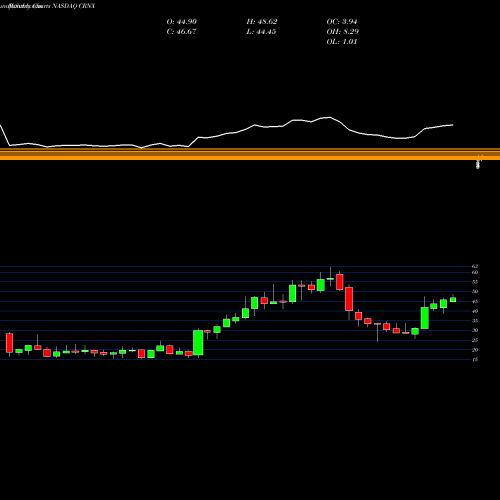This screenshot has height=500, width=500.
Task: Click the 62 price axis label
Action: pyautogui.click(x=475, y=266)
